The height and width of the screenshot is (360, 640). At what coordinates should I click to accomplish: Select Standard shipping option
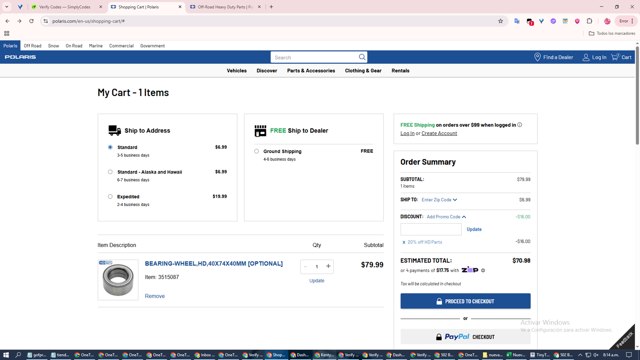(110, 147)
